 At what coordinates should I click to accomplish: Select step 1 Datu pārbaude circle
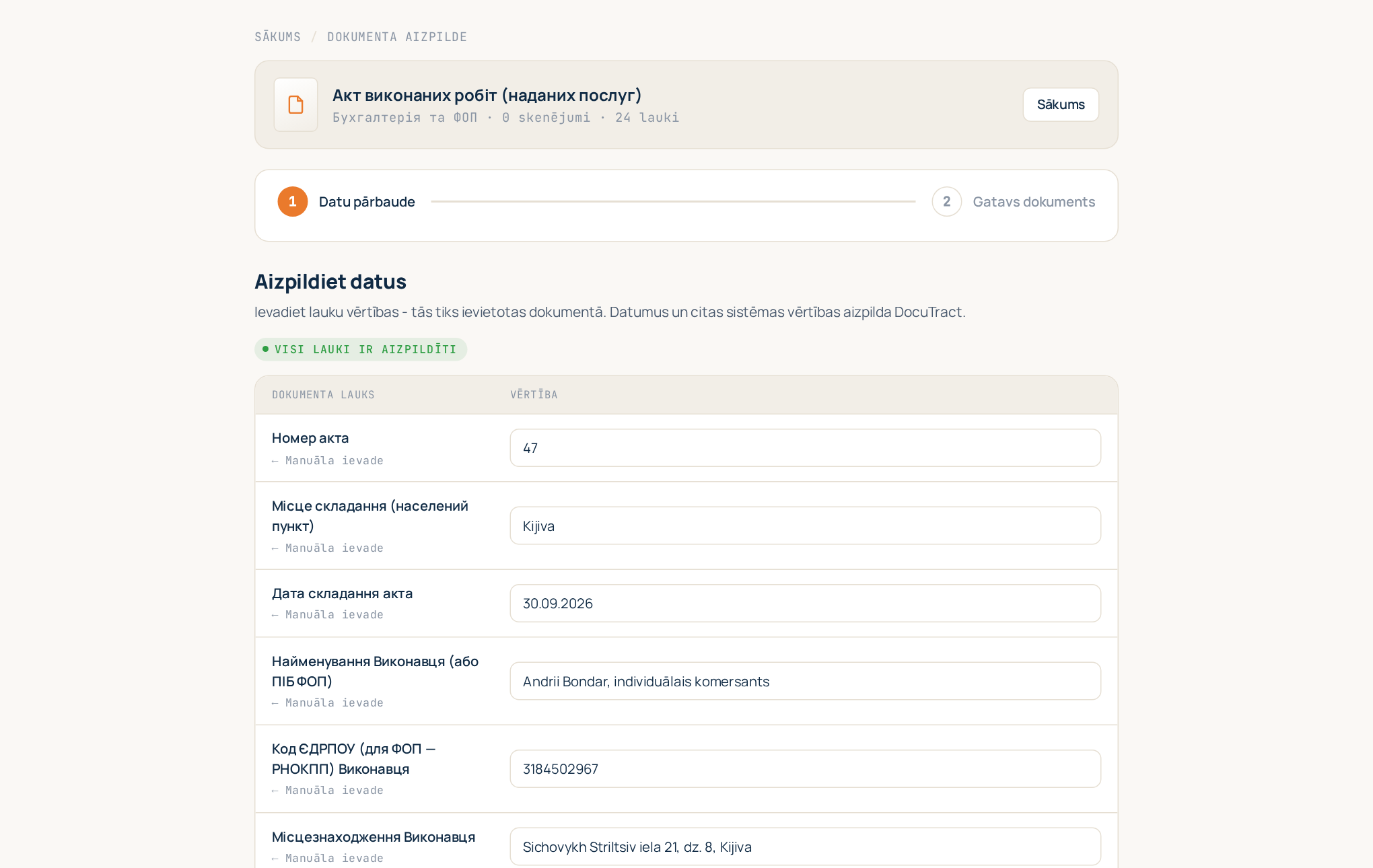(293, 201)
